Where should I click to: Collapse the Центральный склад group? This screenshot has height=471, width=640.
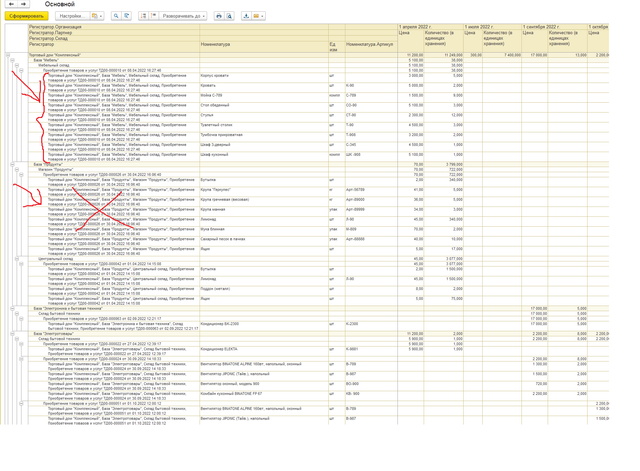pyautogui.click(x=17, y=259)
